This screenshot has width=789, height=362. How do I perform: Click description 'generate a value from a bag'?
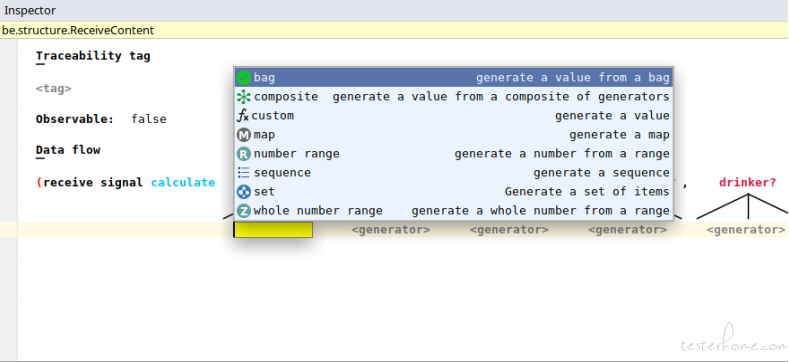point(573,78)
